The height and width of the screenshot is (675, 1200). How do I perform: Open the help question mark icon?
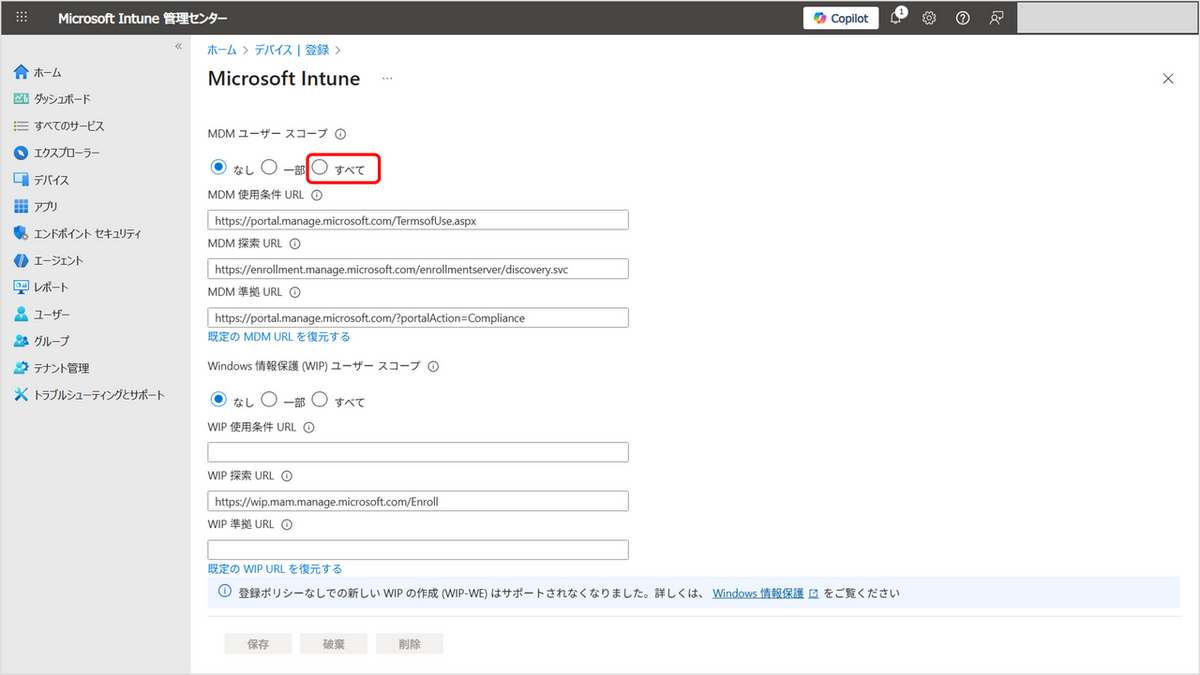click(962, 18)
